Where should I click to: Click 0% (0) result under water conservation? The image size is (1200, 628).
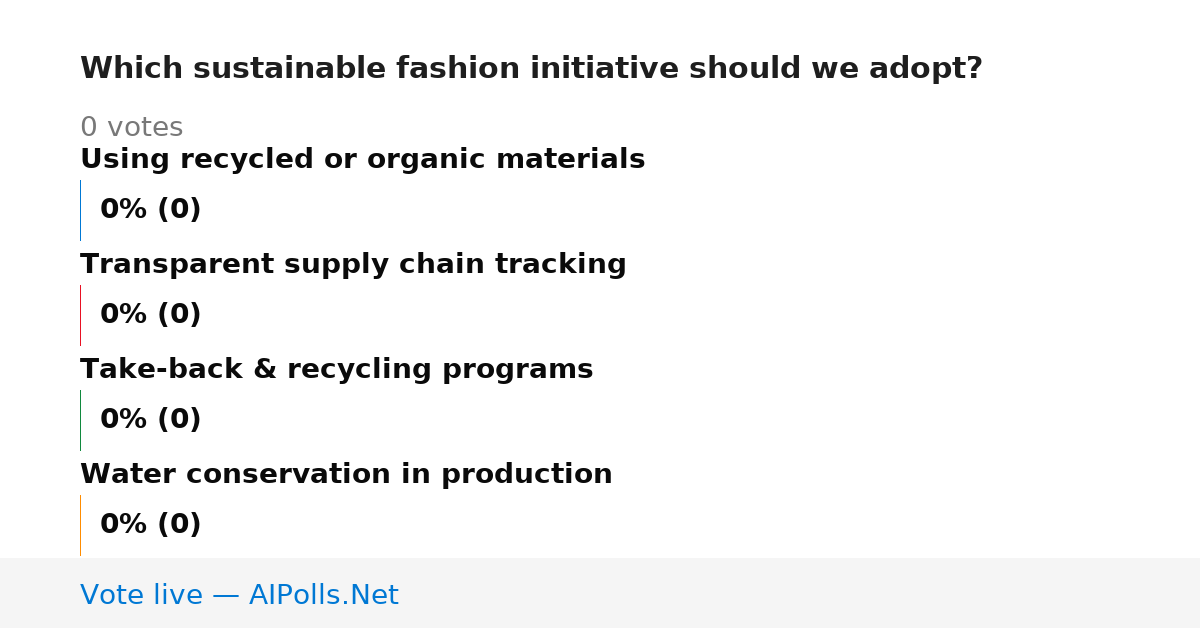150,525
